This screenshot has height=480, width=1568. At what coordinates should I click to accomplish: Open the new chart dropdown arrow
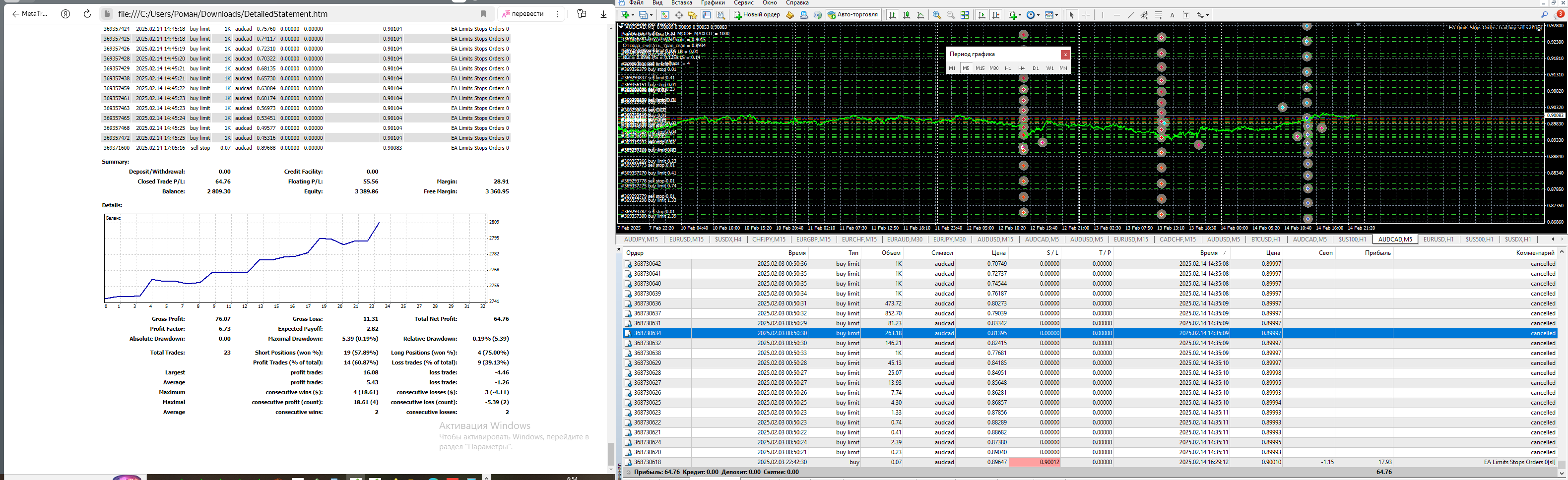click(633, 15)
